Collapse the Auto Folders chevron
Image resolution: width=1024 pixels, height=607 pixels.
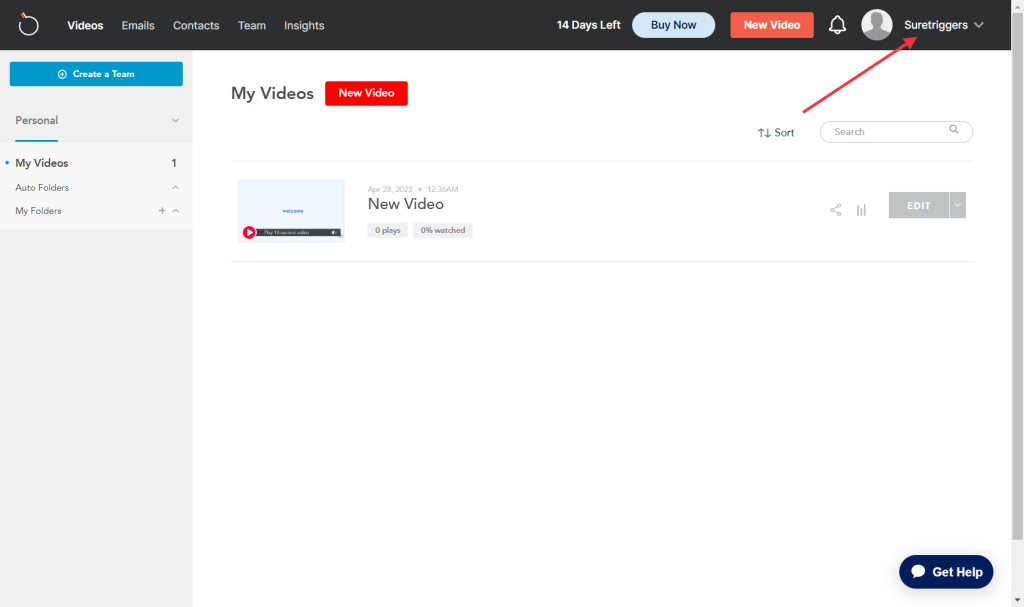[175, 188]
